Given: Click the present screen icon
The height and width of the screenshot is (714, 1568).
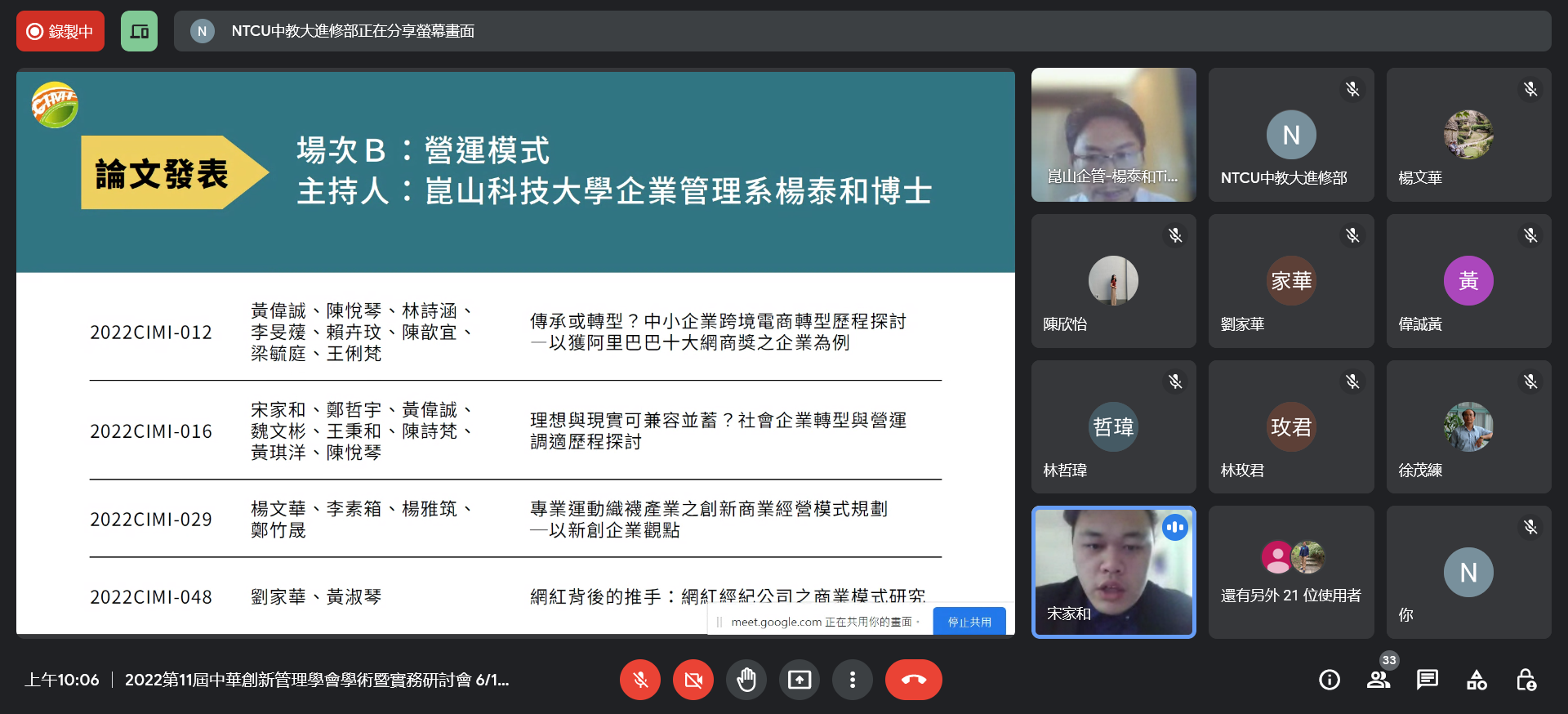Looking at the screenshot, I should click(x=800, y=680).
